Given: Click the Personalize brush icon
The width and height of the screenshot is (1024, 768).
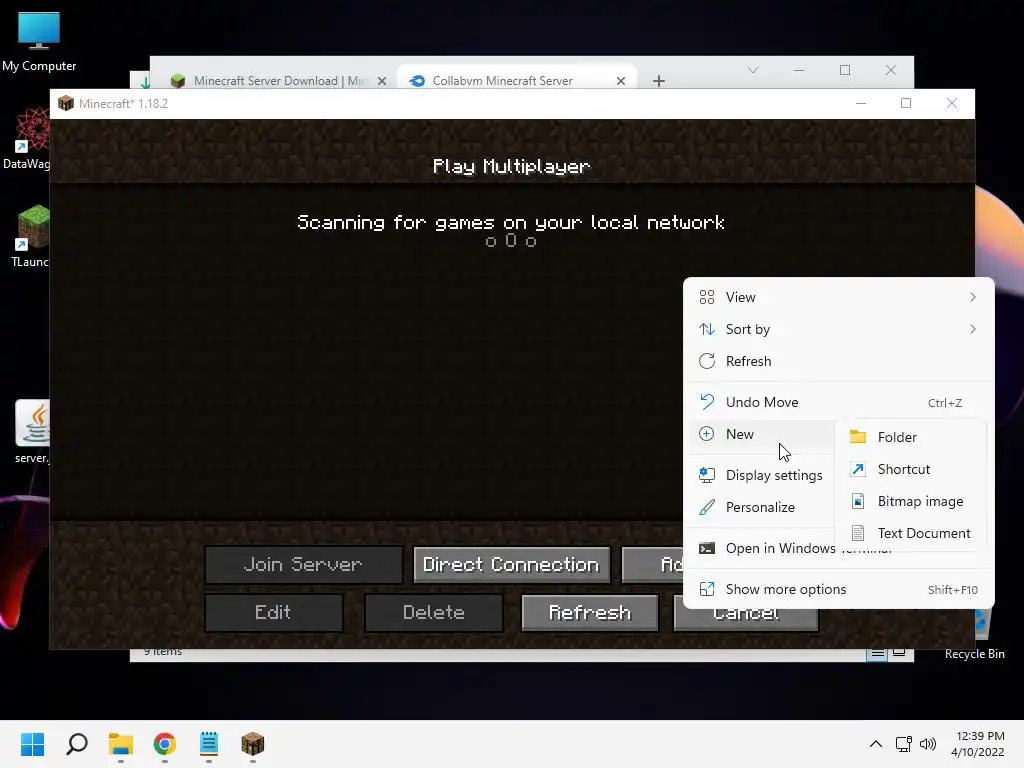Looking at the screenshot, I should (707, 507).
